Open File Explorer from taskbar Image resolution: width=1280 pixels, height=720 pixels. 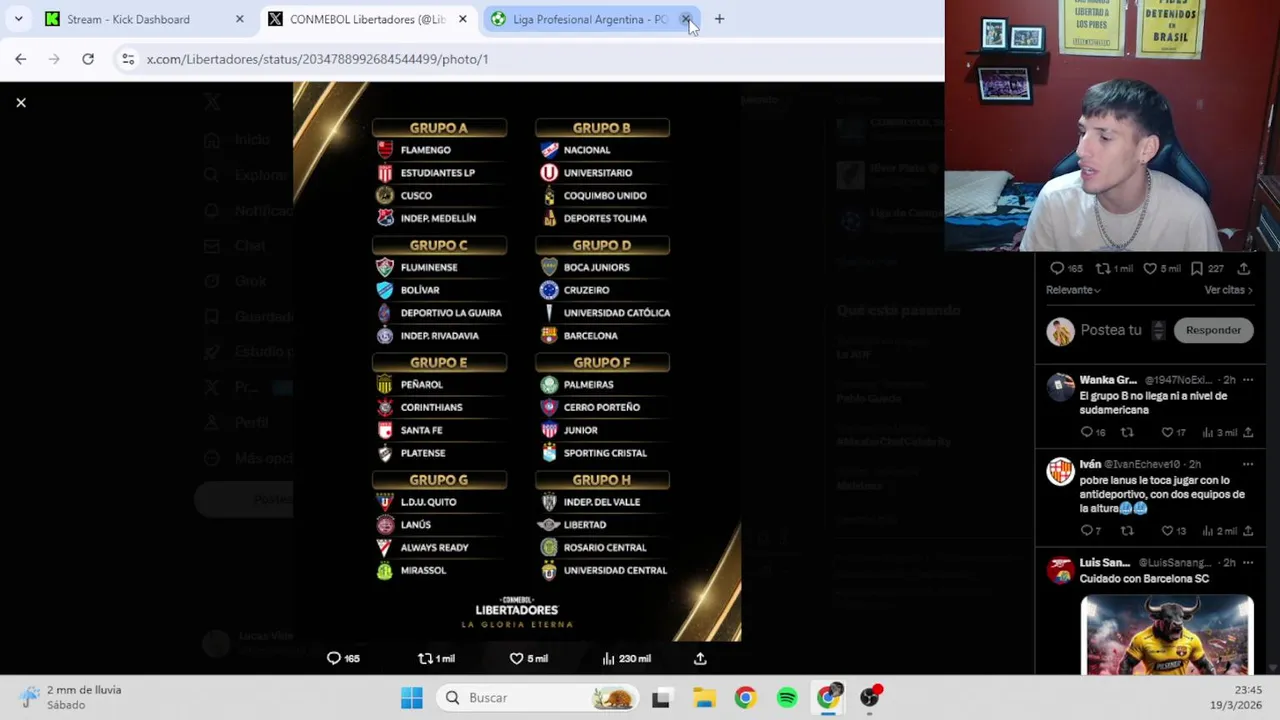click(704, 698)
